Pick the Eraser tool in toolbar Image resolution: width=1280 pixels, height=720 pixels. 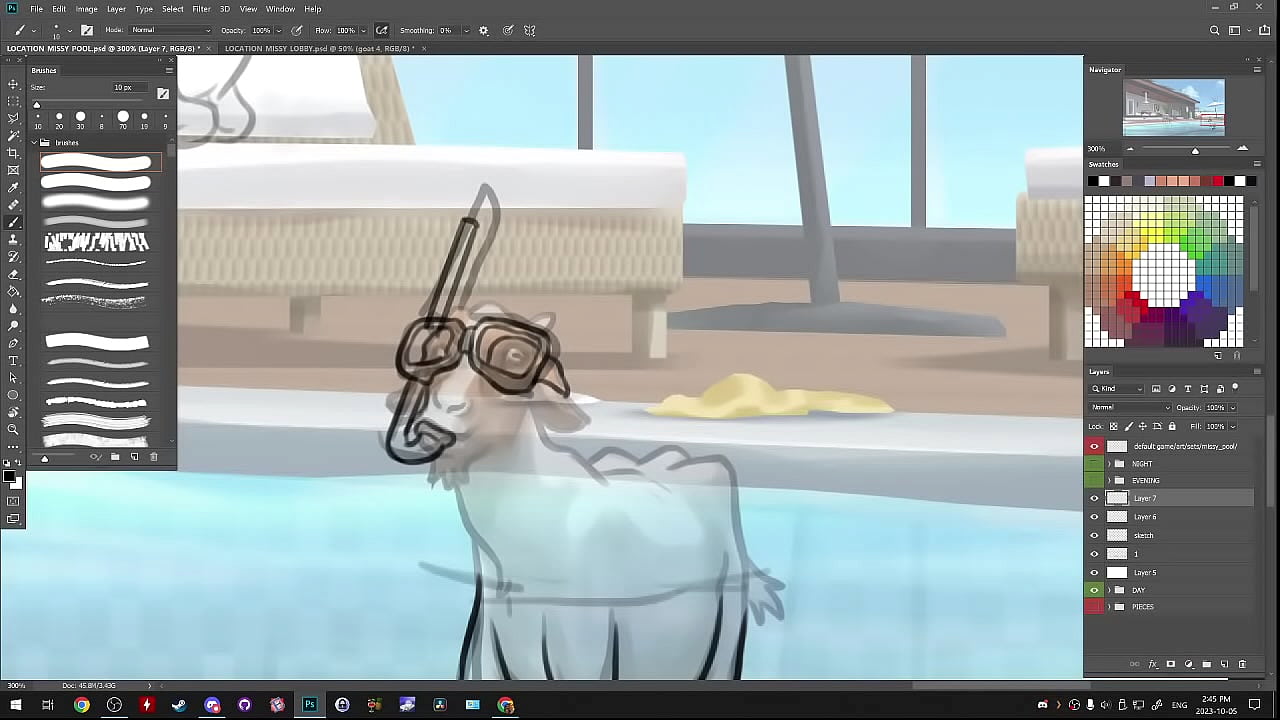13,274
